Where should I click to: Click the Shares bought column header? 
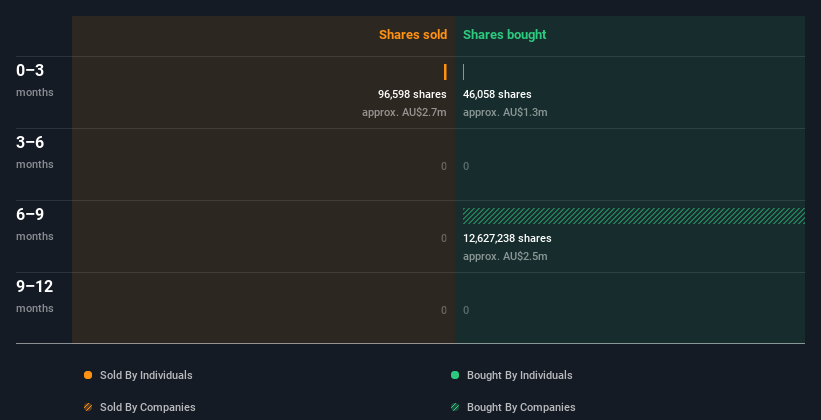pyautogui.click(x=505, y=35)
